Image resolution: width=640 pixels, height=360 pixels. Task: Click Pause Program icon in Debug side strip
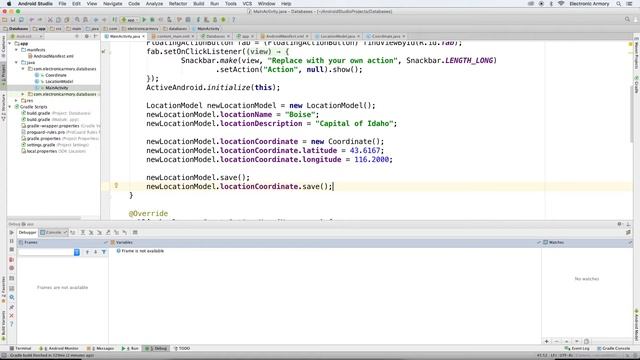(x=11, y=241)
